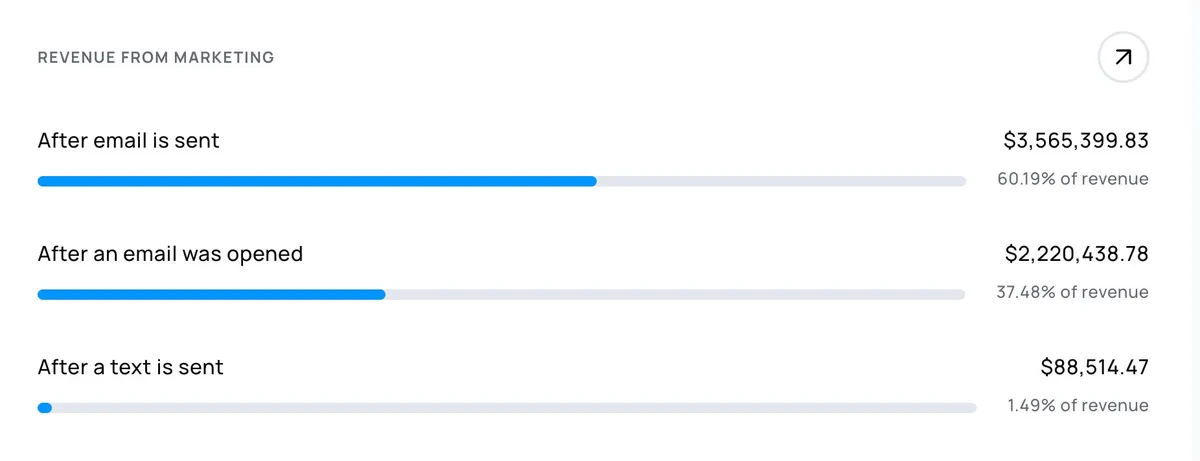
Task: Click the right end of text-sent bar track
Action: point(970,407)
